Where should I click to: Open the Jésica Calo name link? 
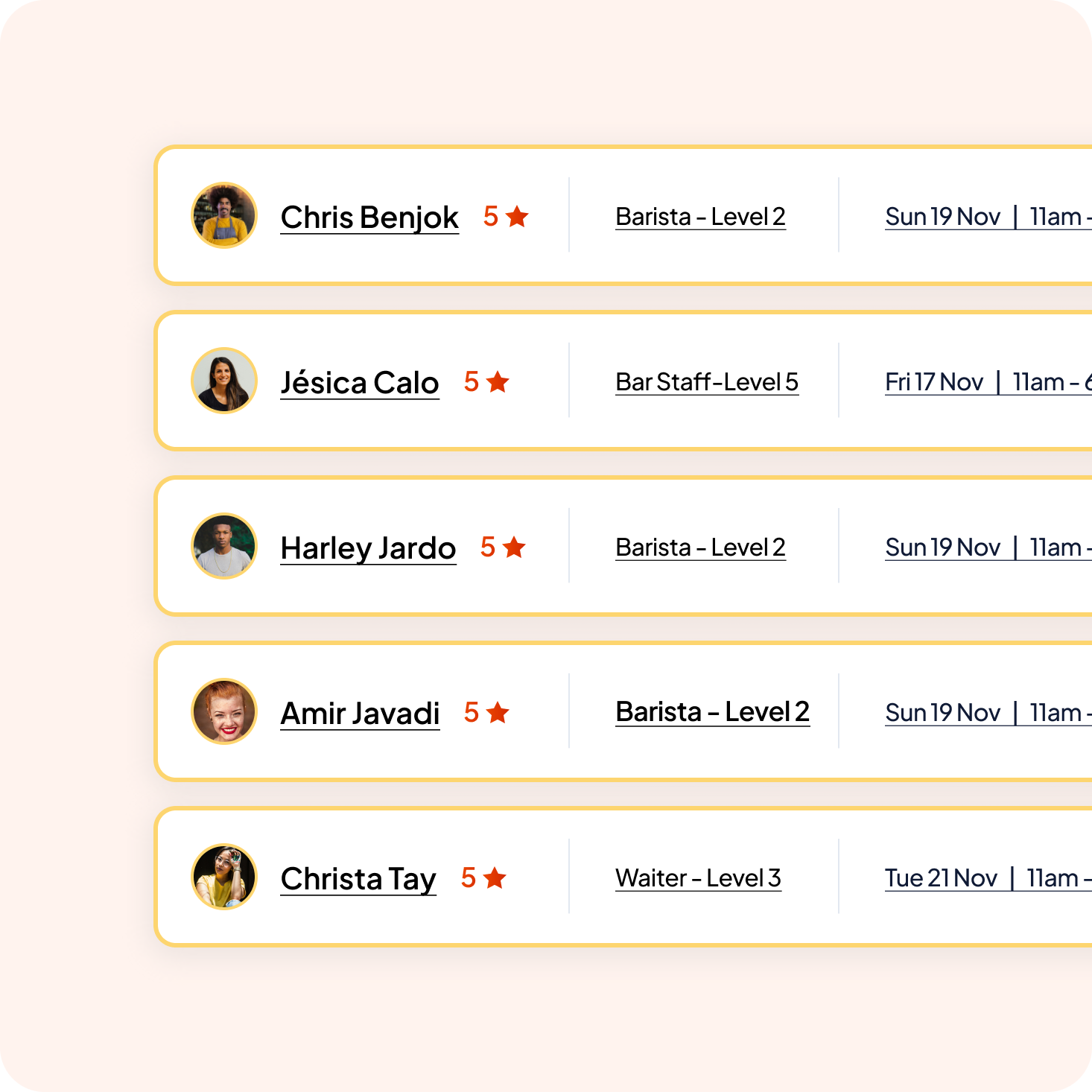pyautogui.click(x=360, y=383)
